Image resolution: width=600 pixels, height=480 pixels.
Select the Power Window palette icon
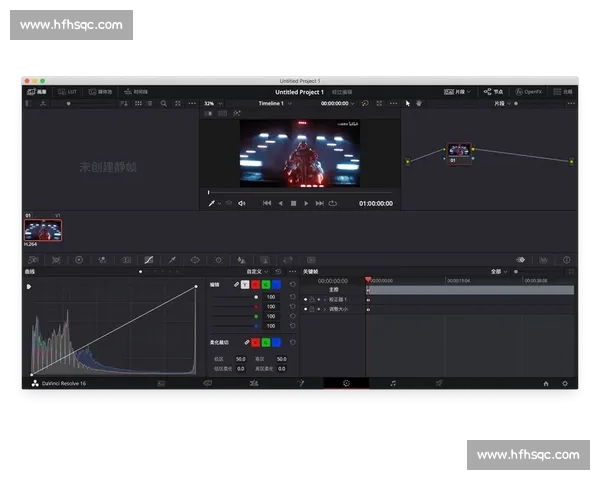[x=195, y=260]
